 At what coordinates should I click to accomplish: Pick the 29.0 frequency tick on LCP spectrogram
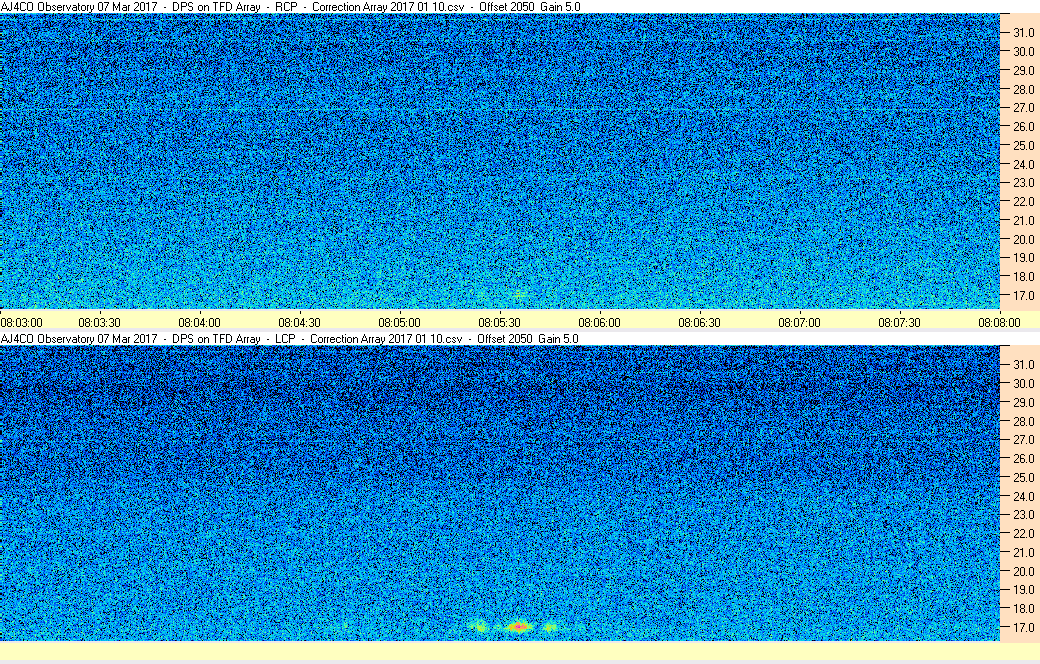[1023, 403]
